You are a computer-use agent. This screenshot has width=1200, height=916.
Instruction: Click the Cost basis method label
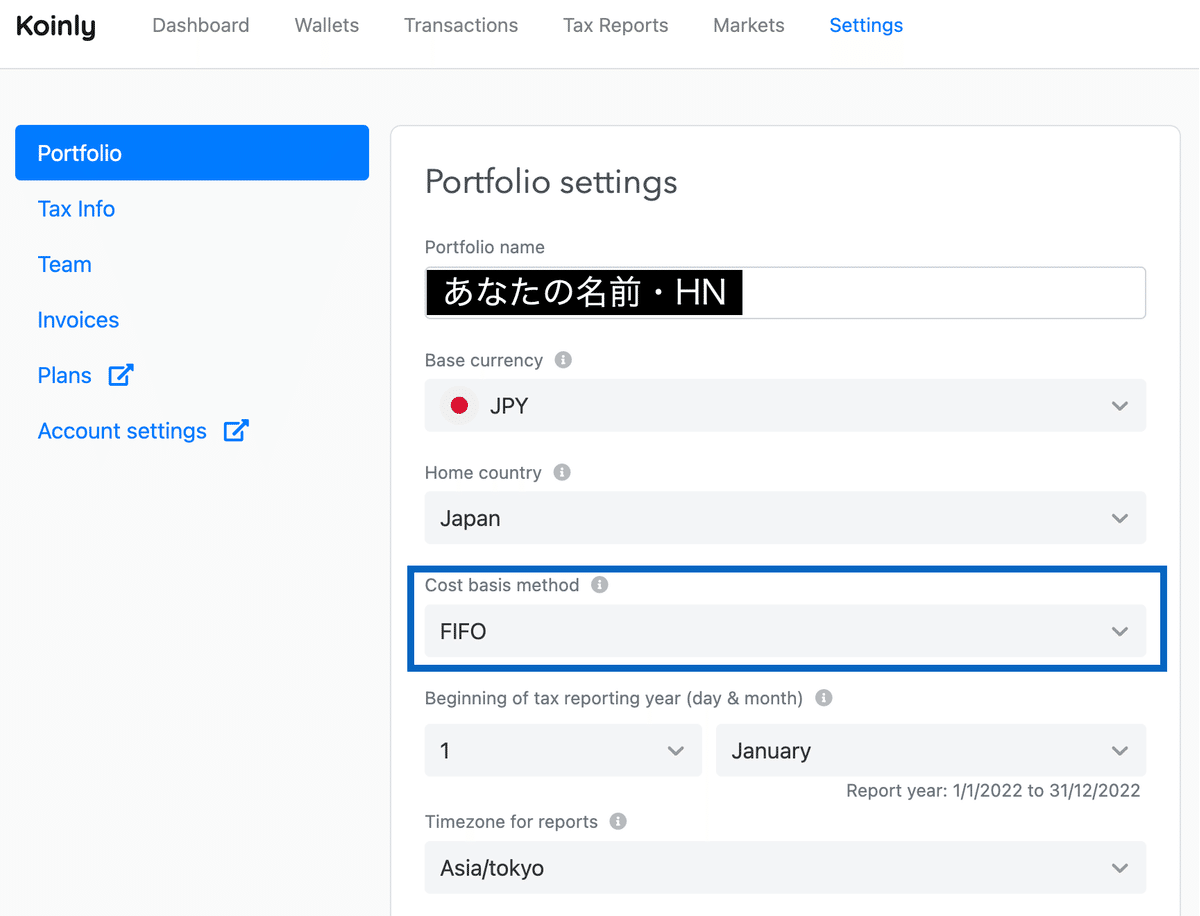click(502, 585)
